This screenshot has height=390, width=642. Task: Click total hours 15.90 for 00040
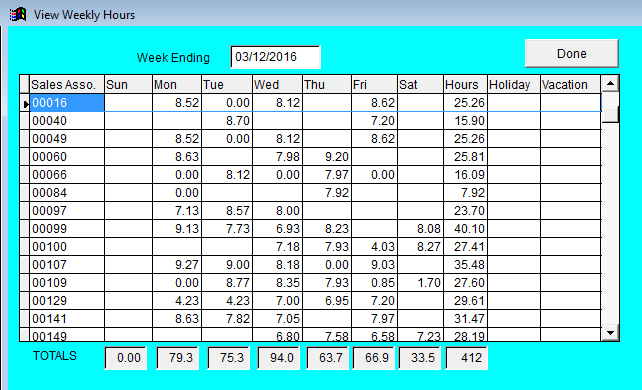click(466, 121)
